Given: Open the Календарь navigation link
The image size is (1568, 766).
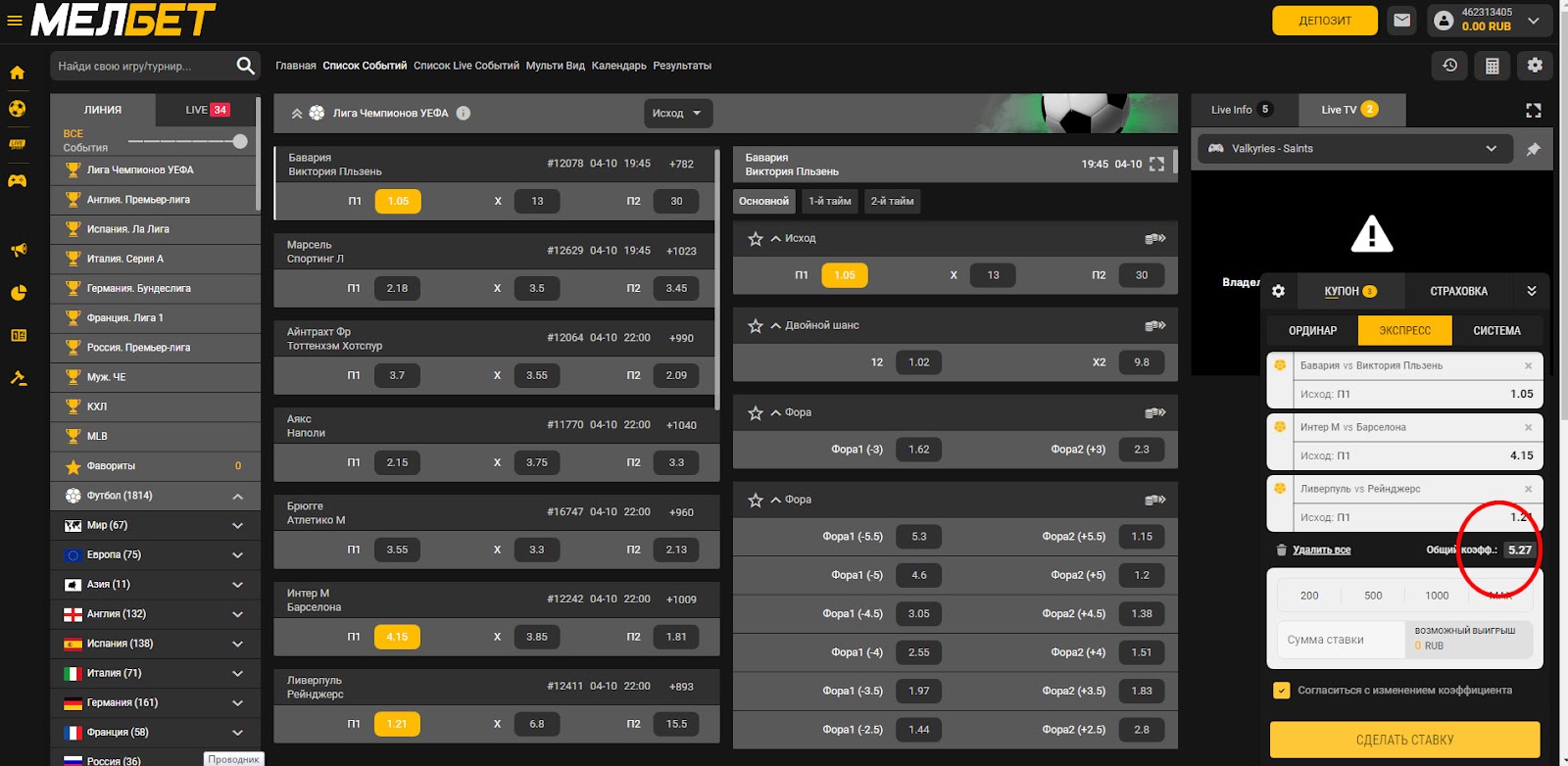Looking at the screenshot, I should 618,66.
